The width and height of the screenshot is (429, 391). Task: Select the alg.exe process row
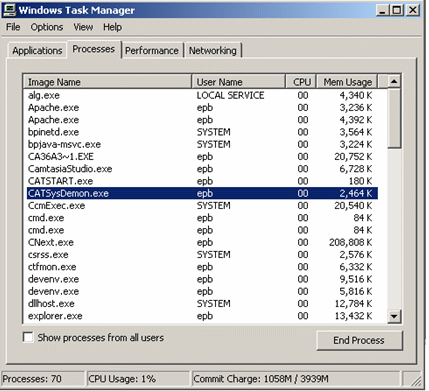click(202, 95)
